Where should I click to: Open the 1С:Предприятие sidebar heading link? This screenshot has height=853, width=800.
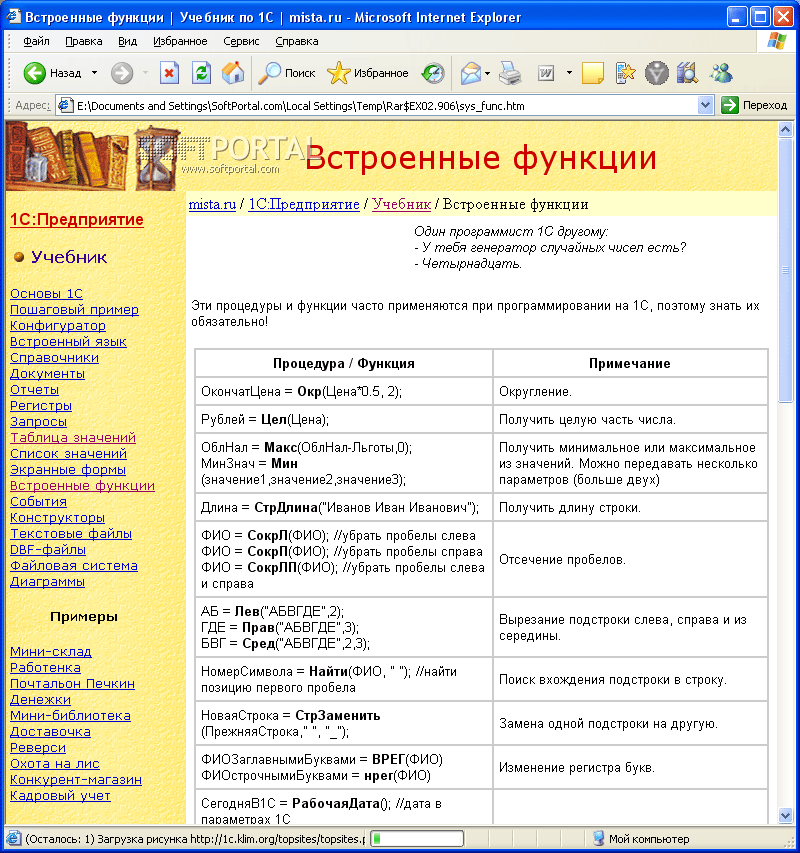tap(77, 220)
